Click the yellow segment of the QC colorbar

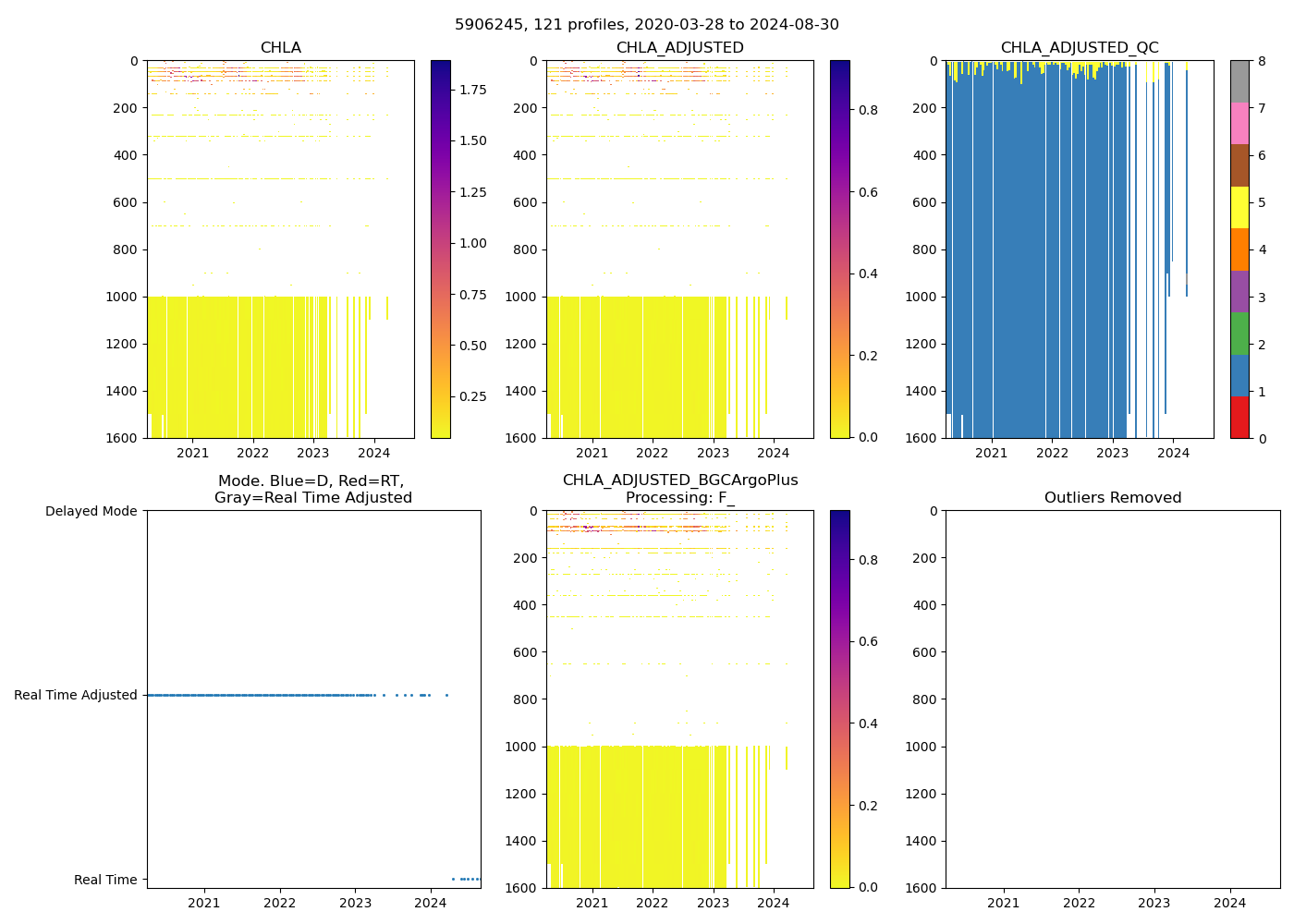point(1239,207)
